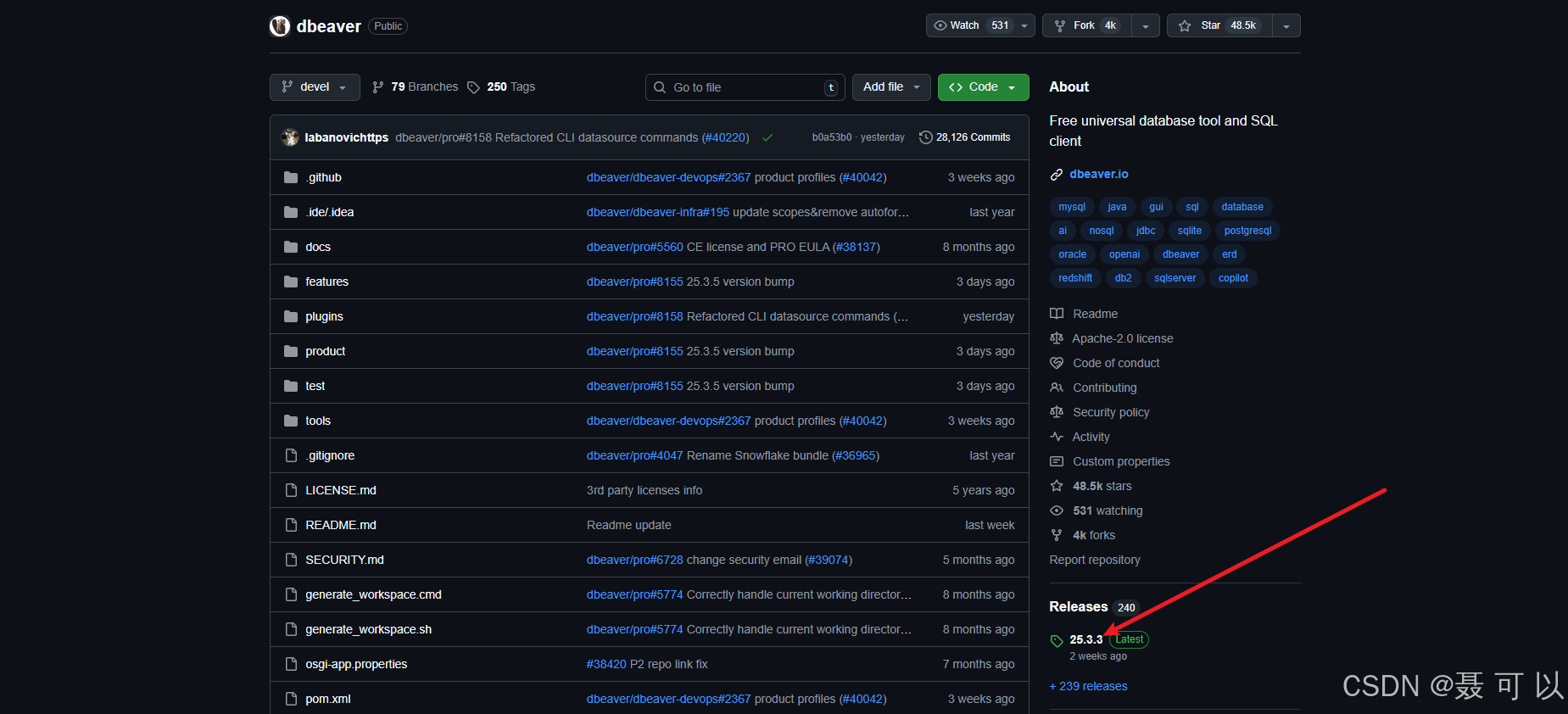The width and height of the screenshot is (1568, 714).
Task: Open the tools folder
Action: [318, 421]
